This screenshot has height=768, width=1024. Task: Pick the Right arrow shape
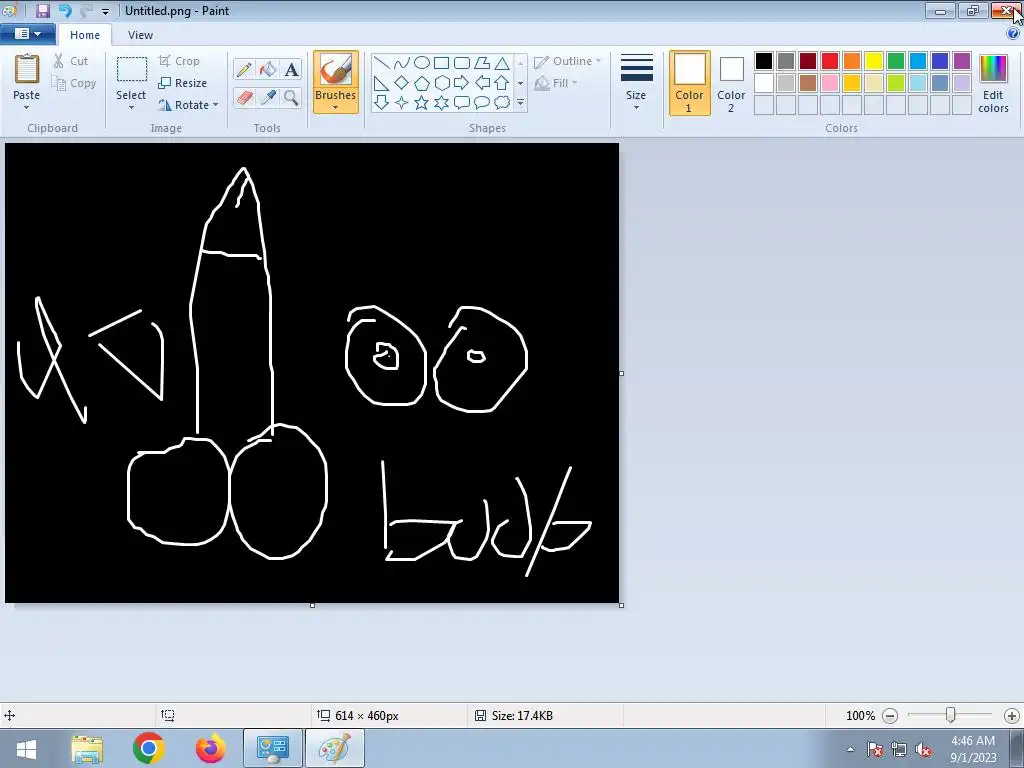pos(462,83)
